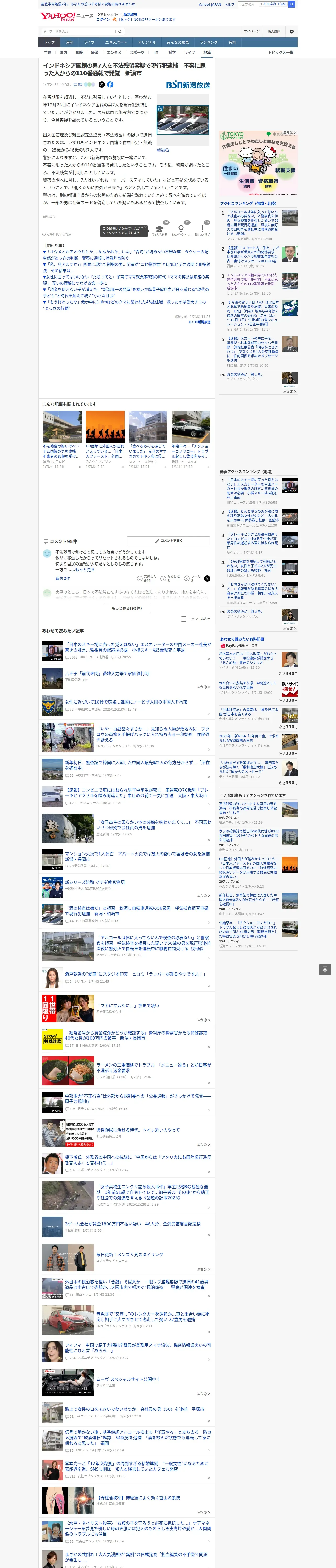336x1568 pixels.
Task: Click なるほど reaction on first comment
Action: 171,578
